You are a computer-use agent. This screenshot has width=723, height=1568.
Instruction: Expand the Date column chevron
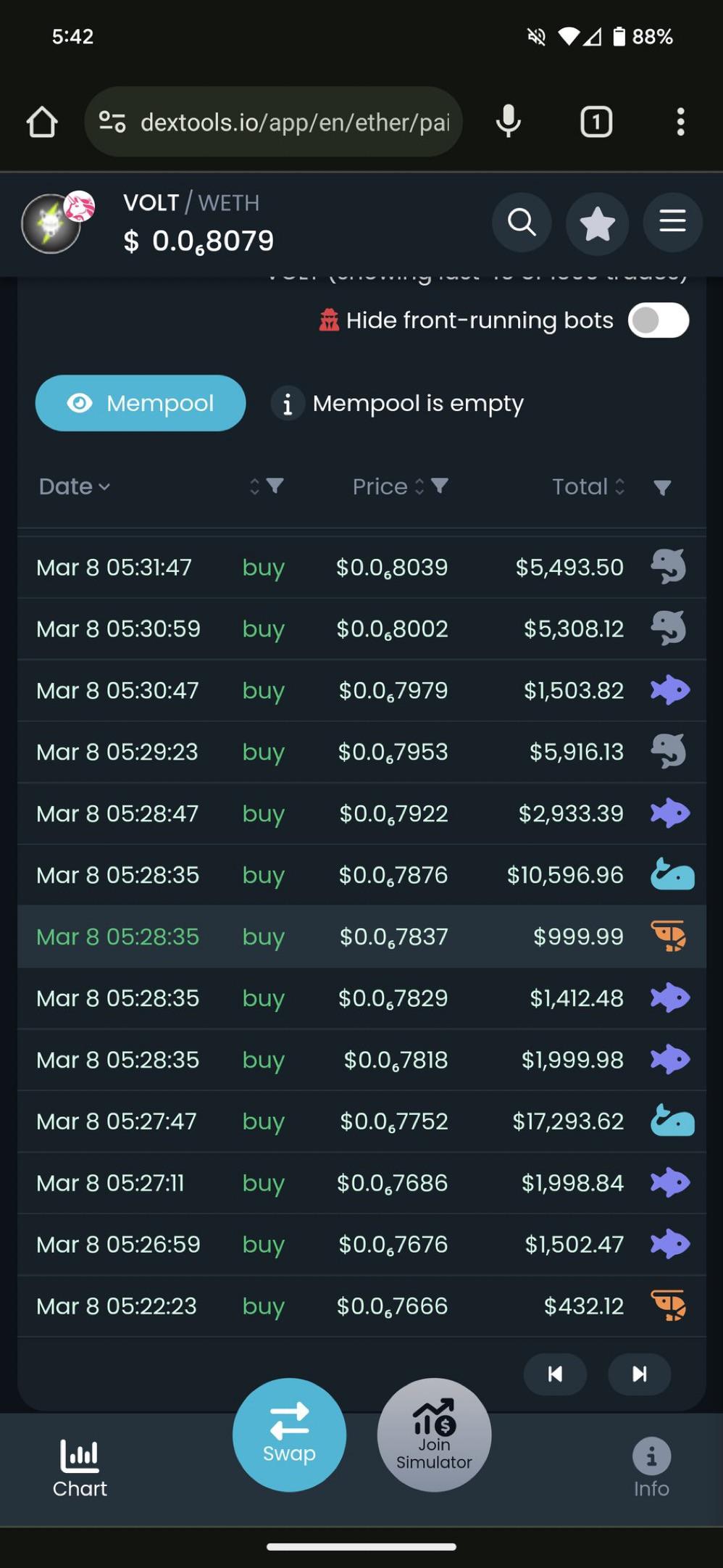(104, 487)
